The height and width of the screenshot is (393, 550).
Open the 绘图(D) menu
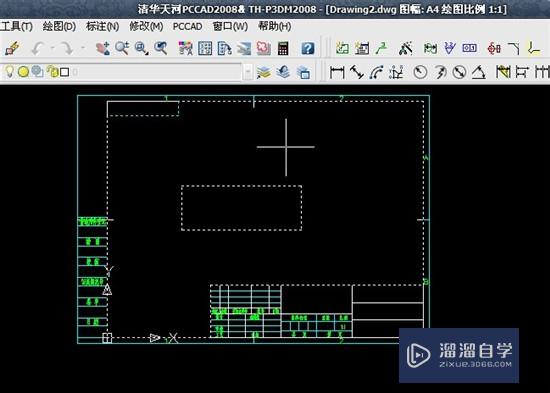pyautogui.click(x=59, y=26)
